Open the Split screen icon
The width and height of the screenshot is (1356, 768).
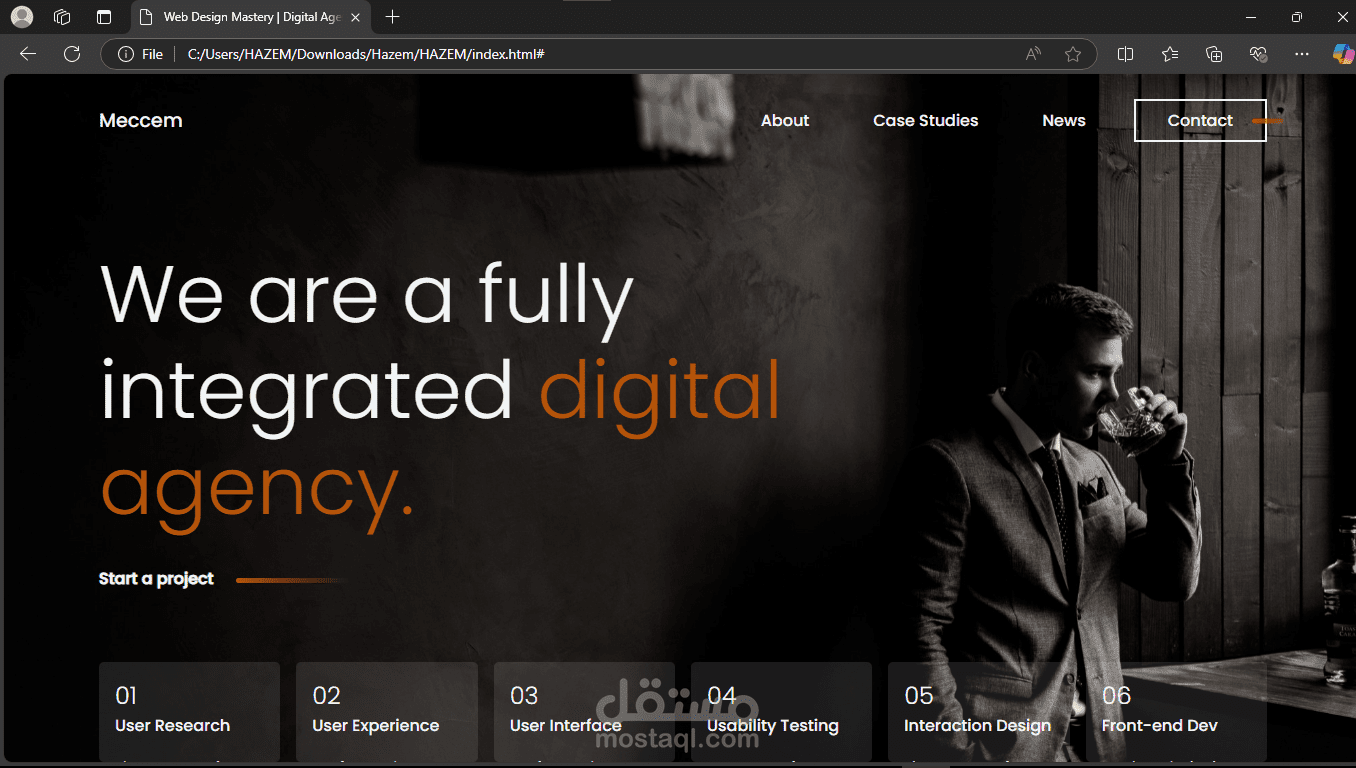pos(1125,54)
